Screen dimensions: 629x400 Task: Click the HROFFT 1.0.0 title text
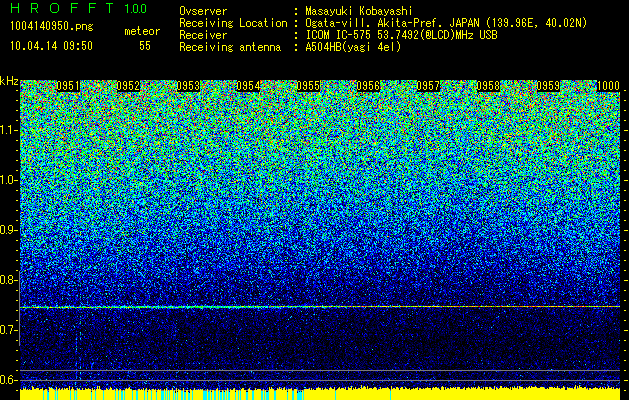click(x=79, y=8)
